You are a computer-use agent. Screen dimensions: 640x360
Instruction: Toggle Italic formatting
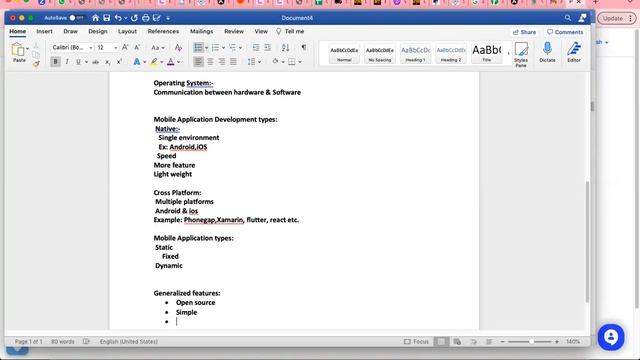click(67, 62)
